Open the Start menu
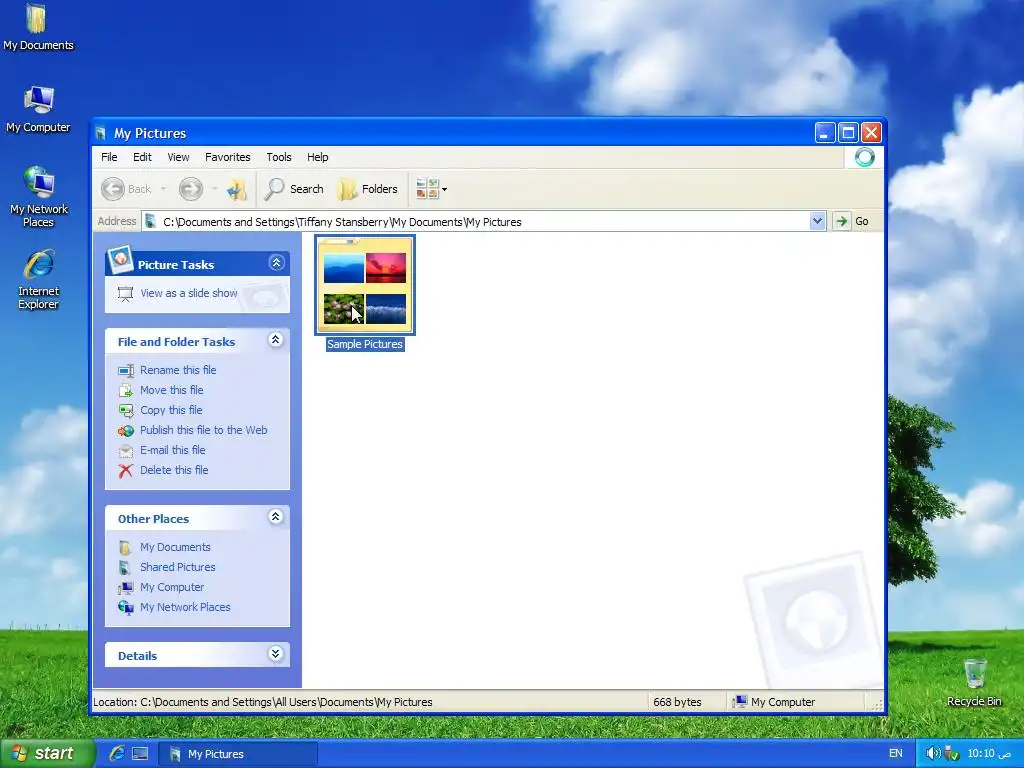The height and width of the screenshot is (768, 1024). pos(46,754)
